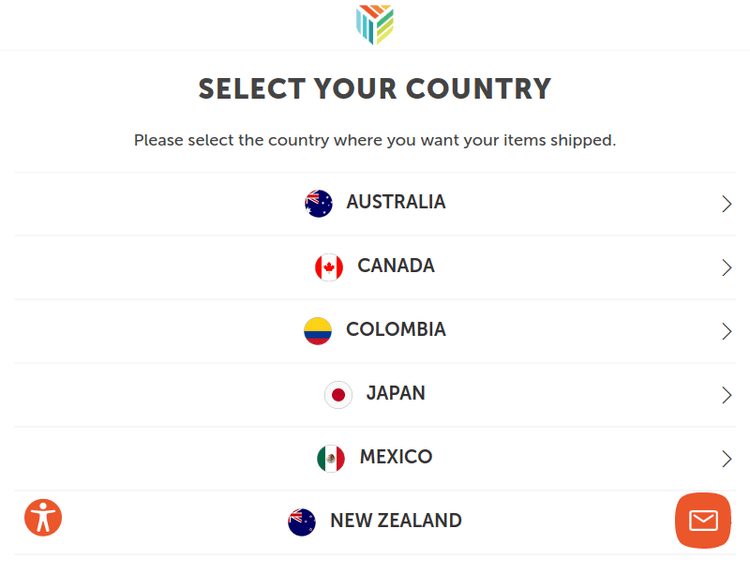Select COLOMBIA country text
750x563 pixels.
396,330
